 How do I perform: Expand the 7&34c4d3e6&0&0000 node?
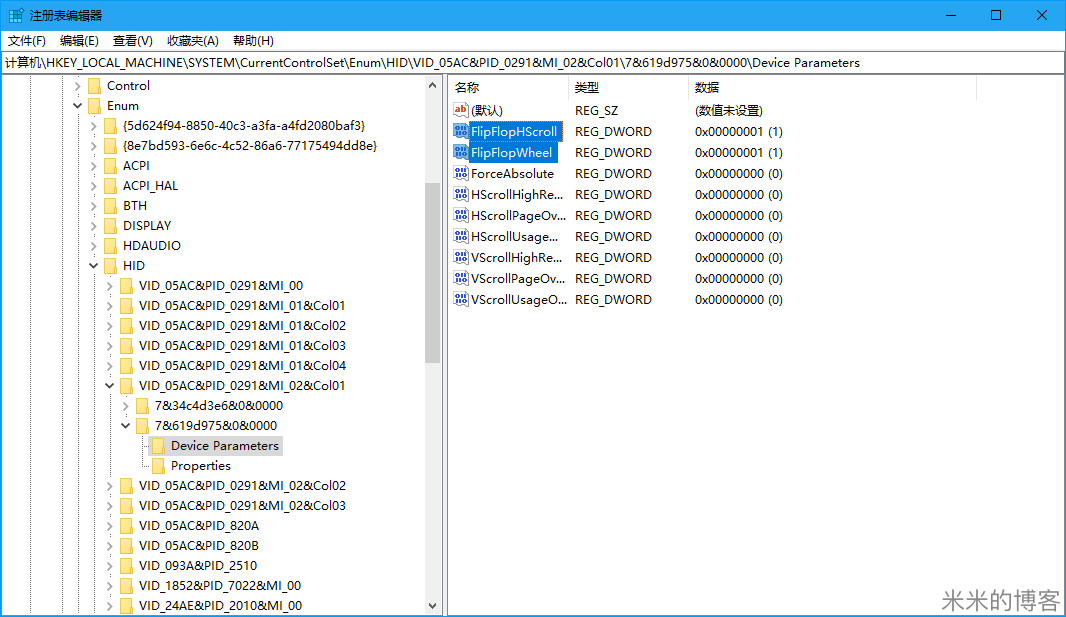pos(125,406)
